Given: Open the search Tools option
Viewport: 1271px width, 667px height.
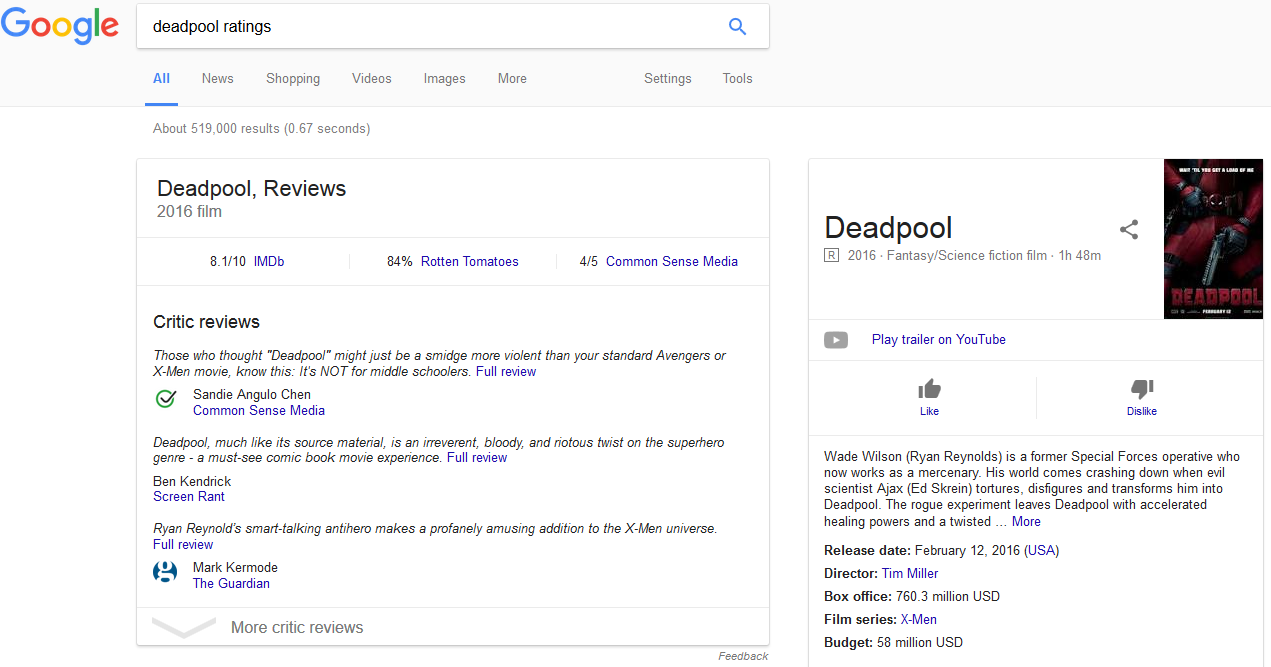Looking at the screenshot, I should (737, 79).
